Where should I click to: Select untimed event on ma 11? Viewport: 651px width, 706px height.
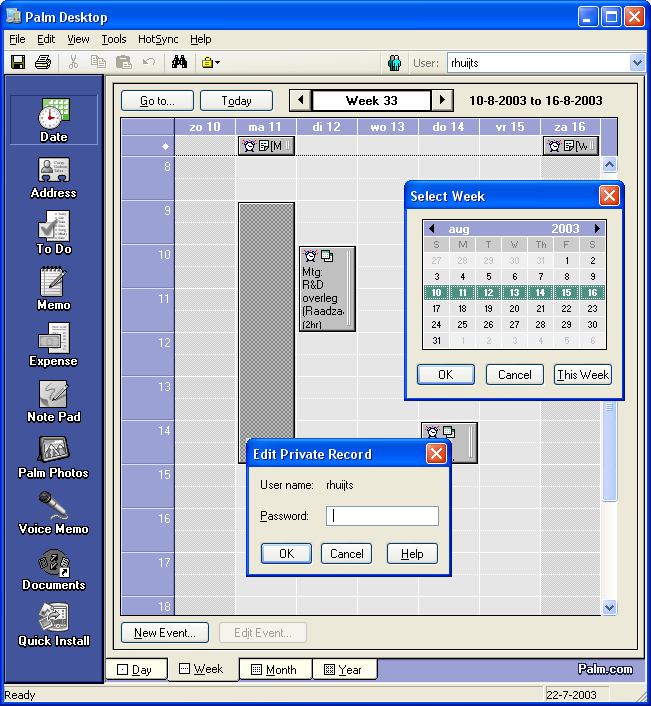[x=266, y=146]
